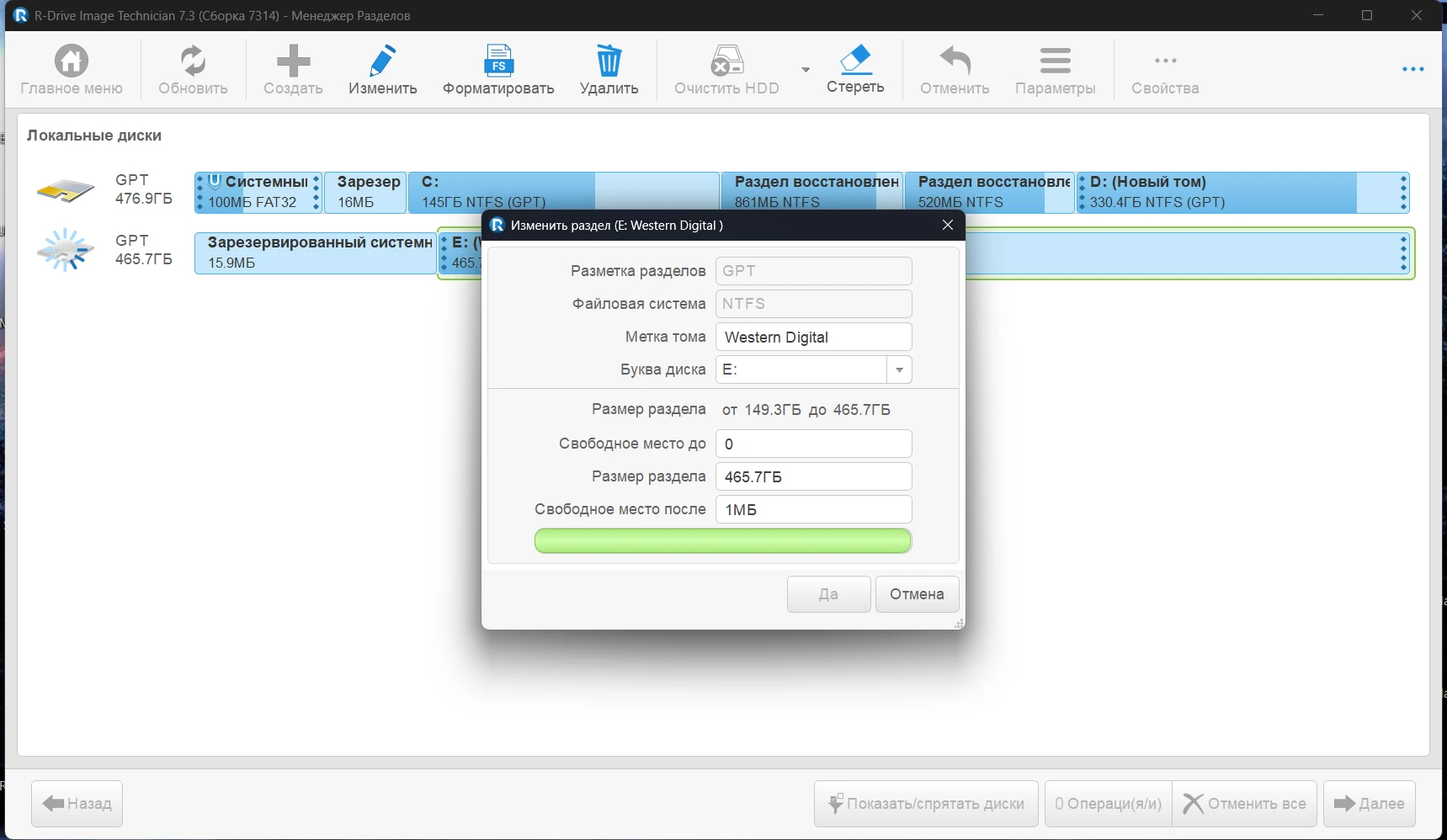1447x840 pixels.
Task: Open the Форматировать FS tool
Action: (498, 61)
